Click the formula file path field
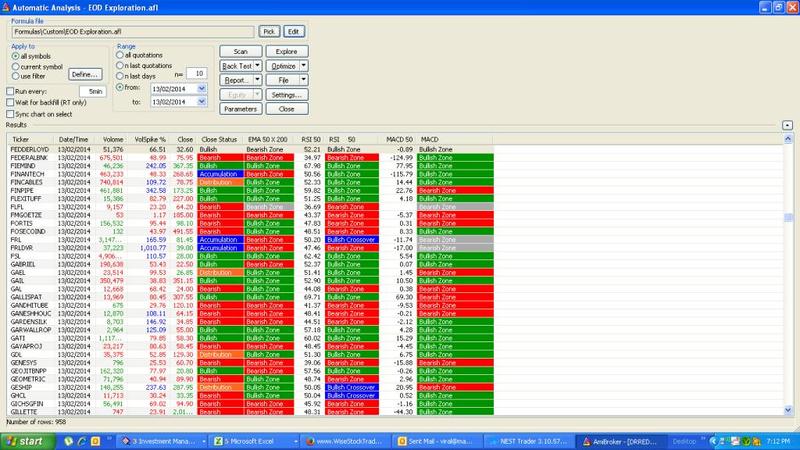The image size is (800, 450). (x=133, y=32)
